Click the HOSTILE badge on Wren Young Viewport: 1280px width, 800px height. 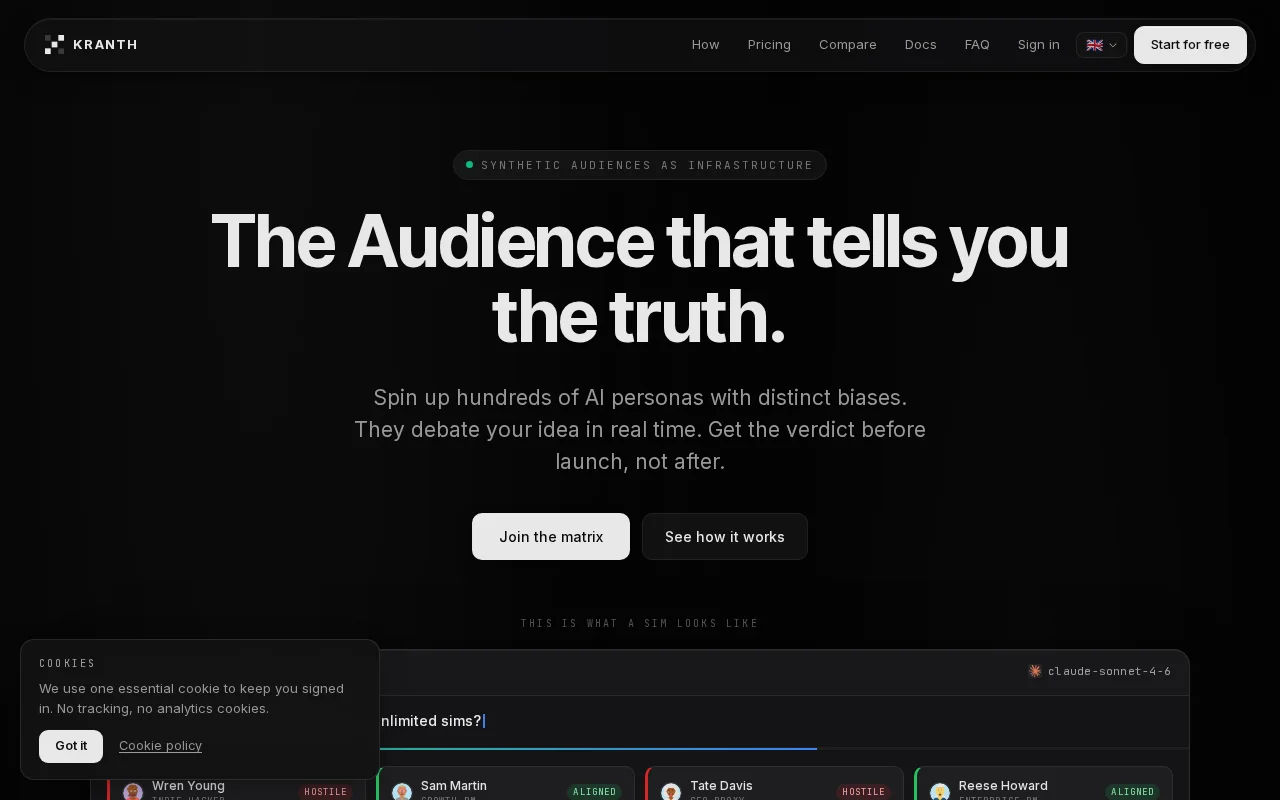(x=325, y=792)
